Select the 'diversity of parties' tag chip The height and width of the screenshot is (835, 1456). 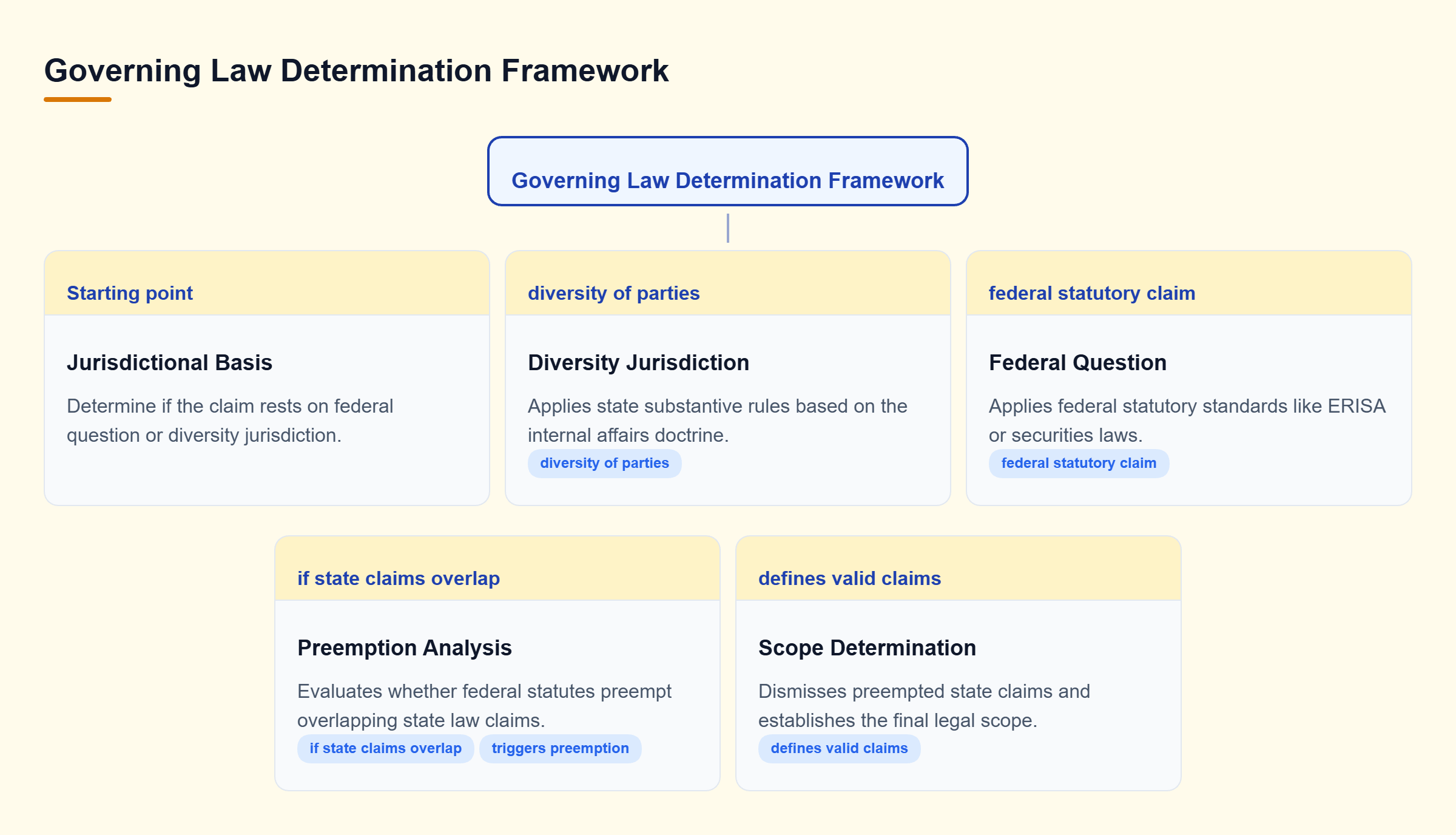coord(604,463)
